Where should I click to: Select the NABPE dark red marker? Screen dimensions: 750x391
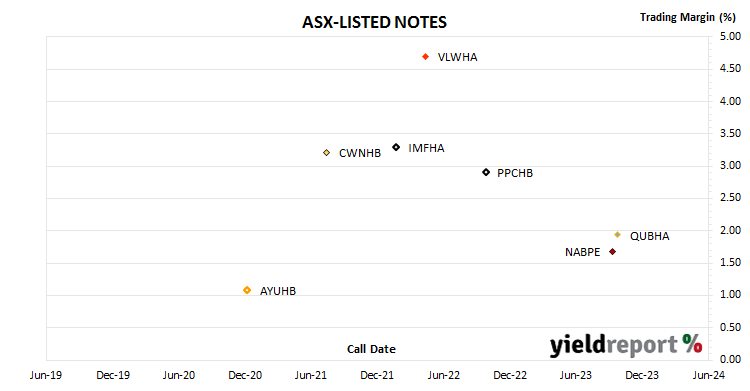pos(612,252)
